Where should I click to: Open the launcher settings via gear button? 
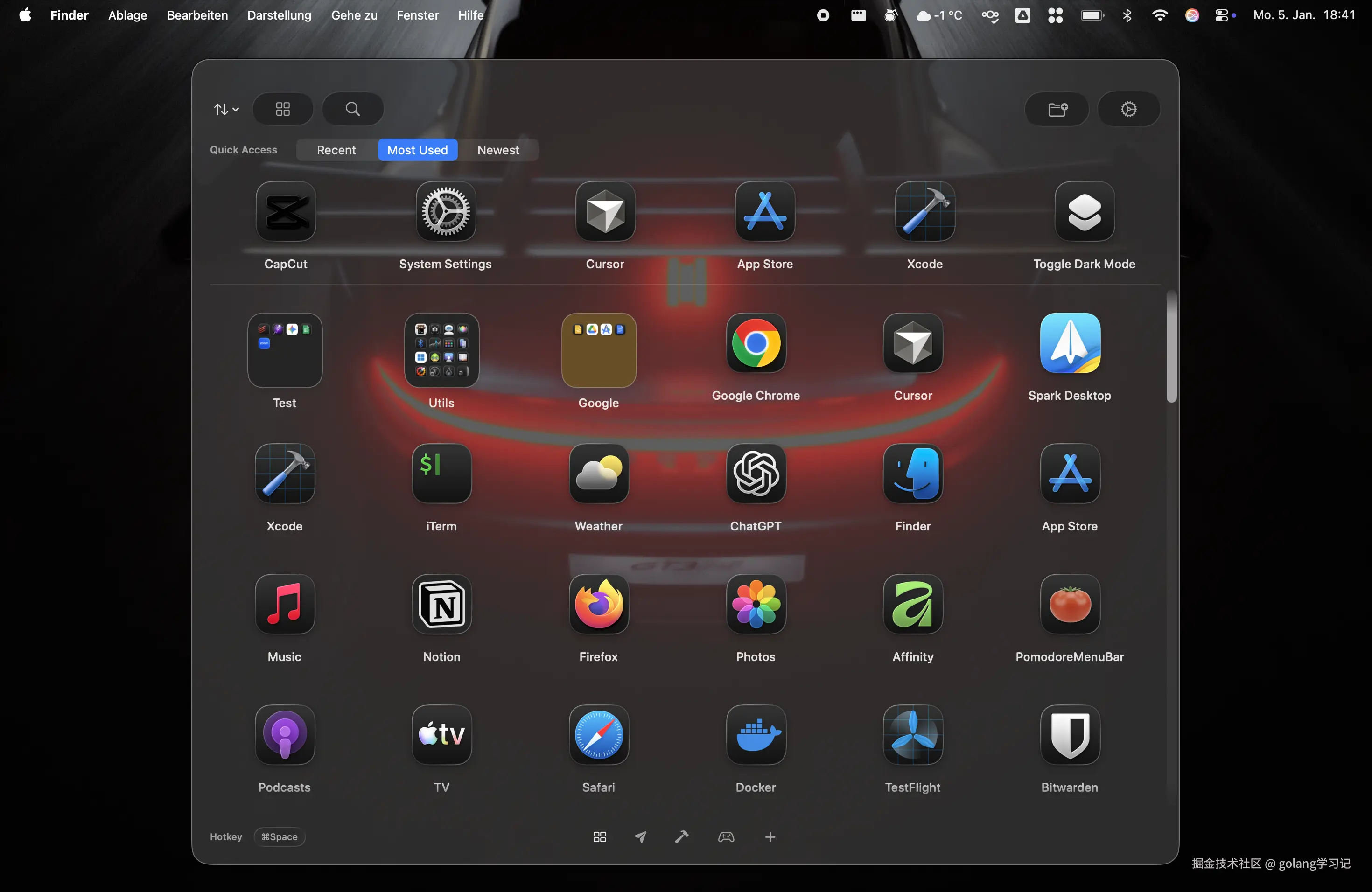coord(1129,109)
